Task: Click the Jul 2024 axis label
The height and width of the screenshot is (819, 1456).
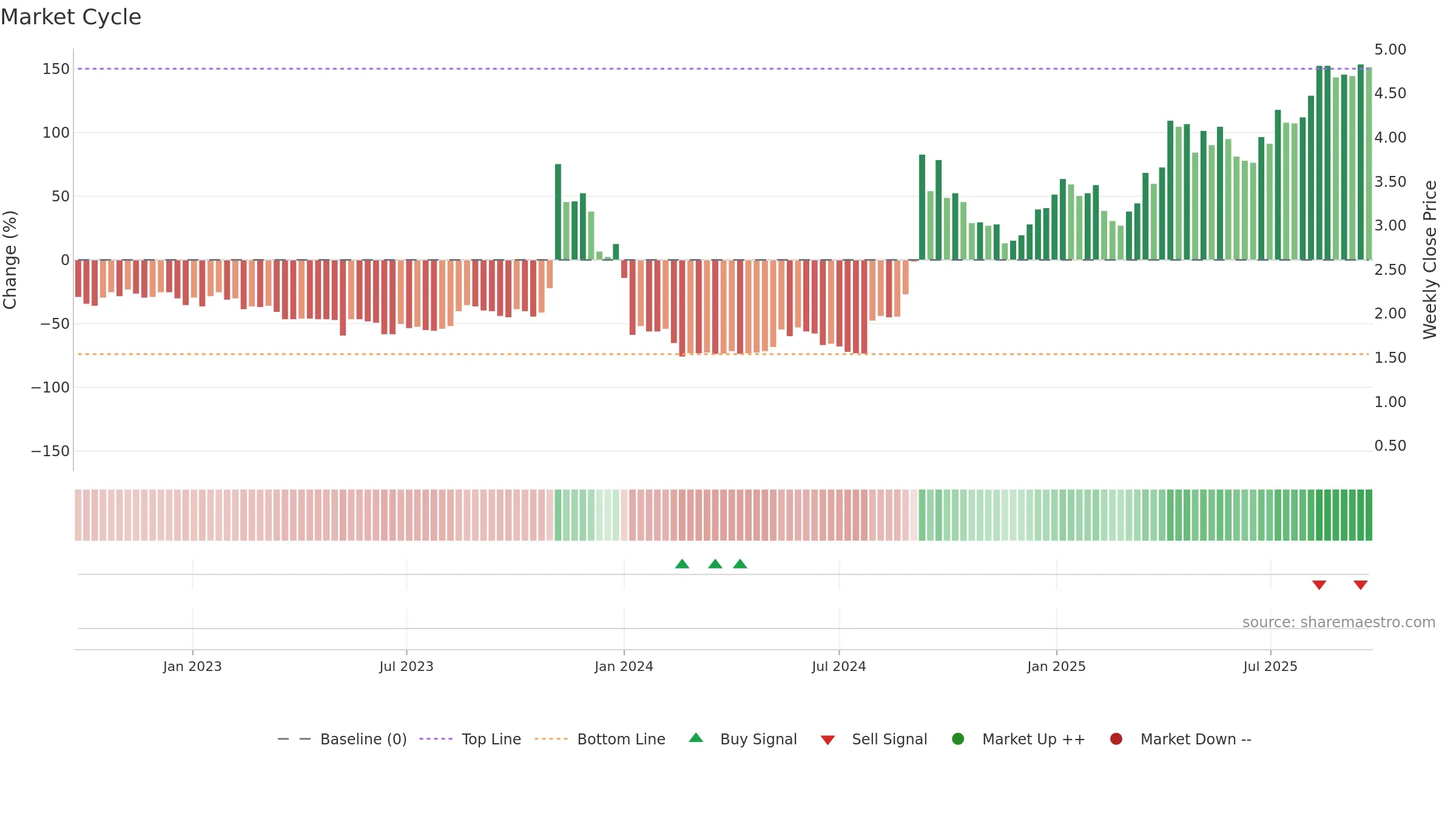Action: point(839,667)
